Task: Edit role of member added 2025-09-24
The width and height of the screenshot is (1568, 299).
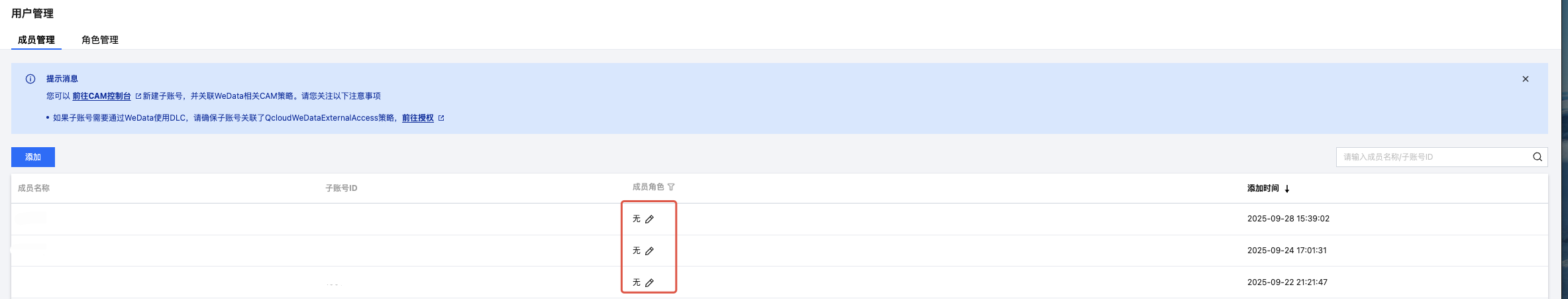Action: (x=649, y=251)
